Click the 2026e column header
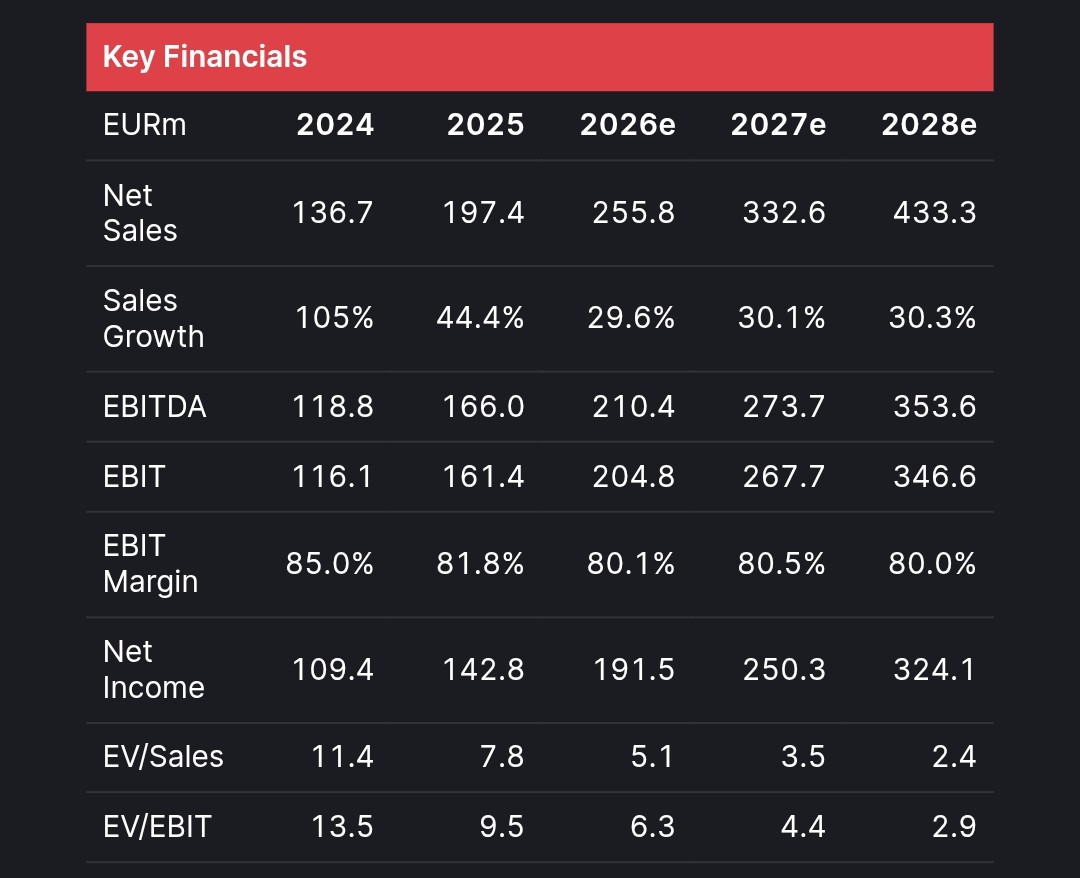Image resolution: width=1080 pixels, height=878 pixels. point(628,125)
